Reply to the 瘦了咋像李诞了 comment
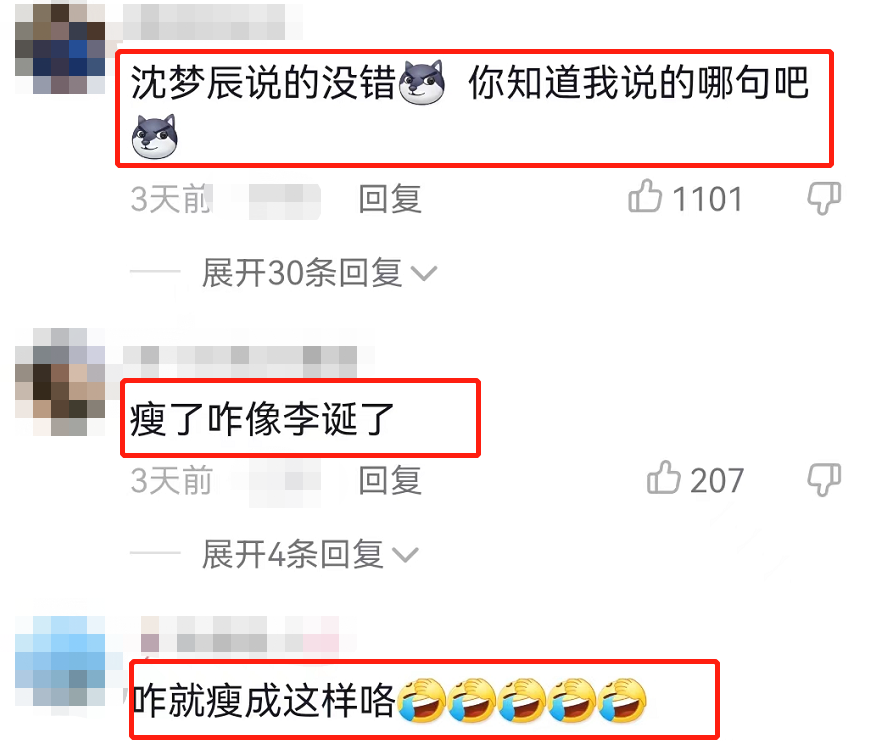 pyautogui.click(x=390, y=480)
